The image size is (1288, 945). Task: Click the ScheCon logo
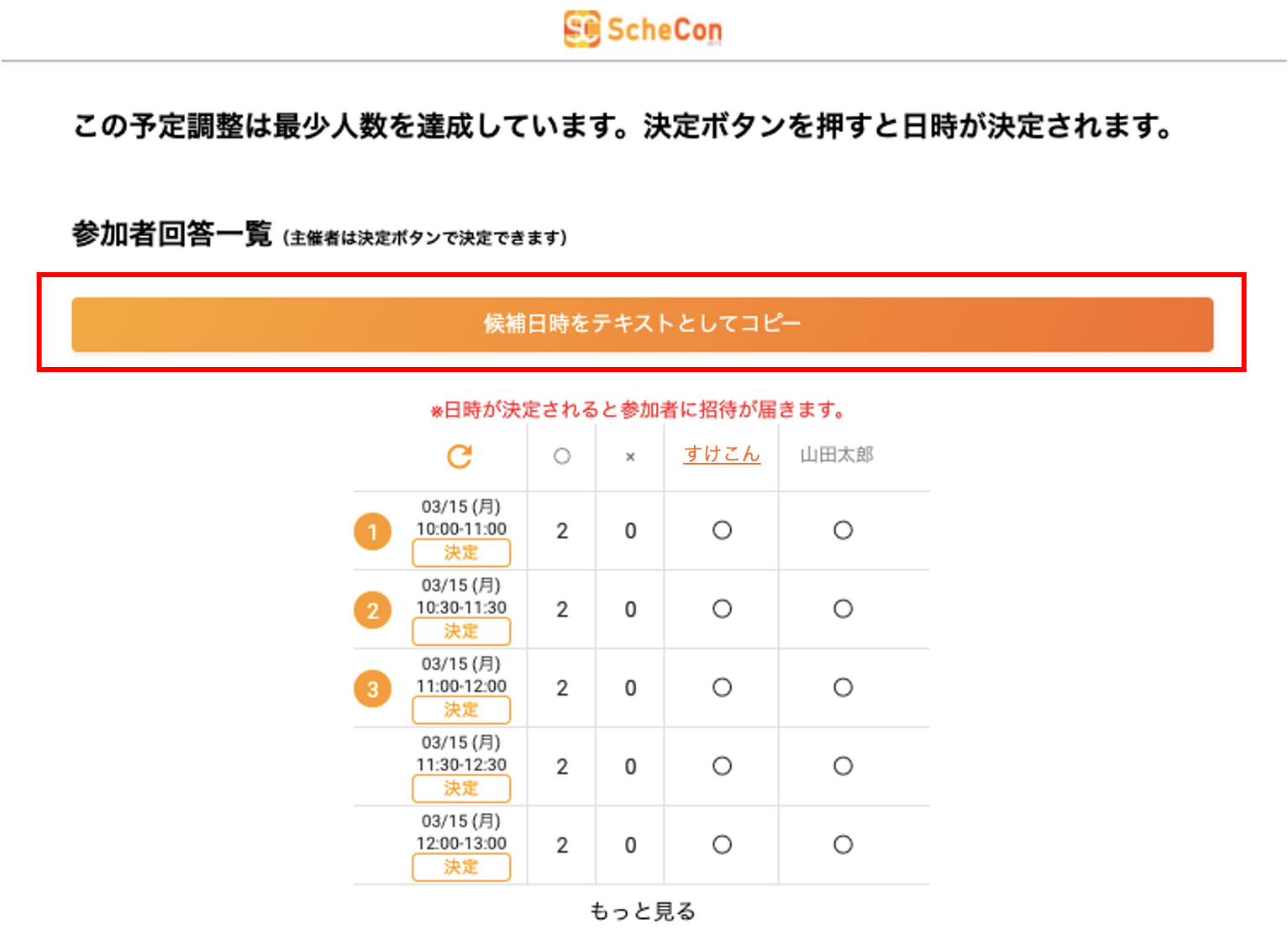pyautogui.click(x=643, y=29)
